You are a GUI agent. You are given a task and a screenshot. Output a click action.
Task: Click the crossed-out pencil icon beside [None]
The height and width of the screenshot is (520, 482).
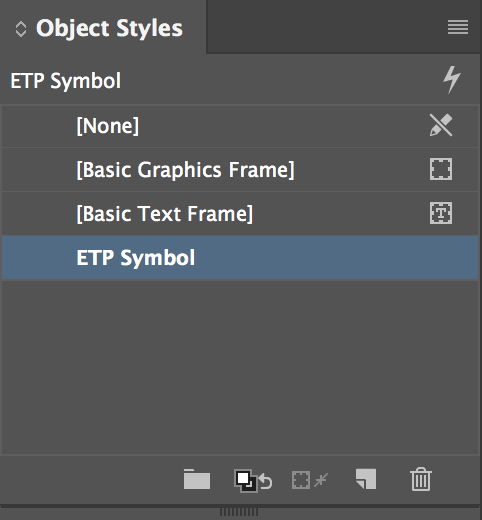(x=441, y=125)
